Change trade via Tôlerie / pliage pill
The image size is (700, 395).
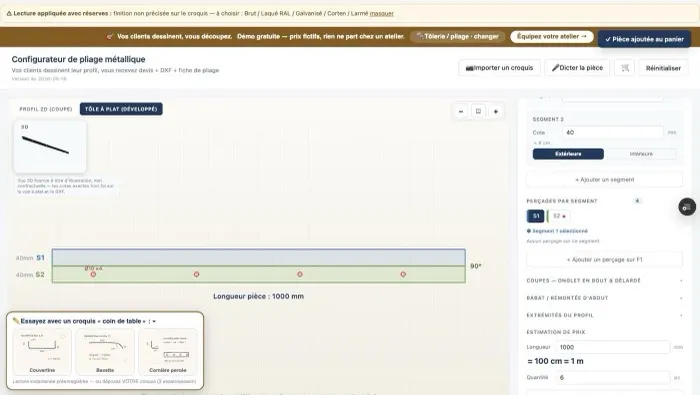[458, 37]
